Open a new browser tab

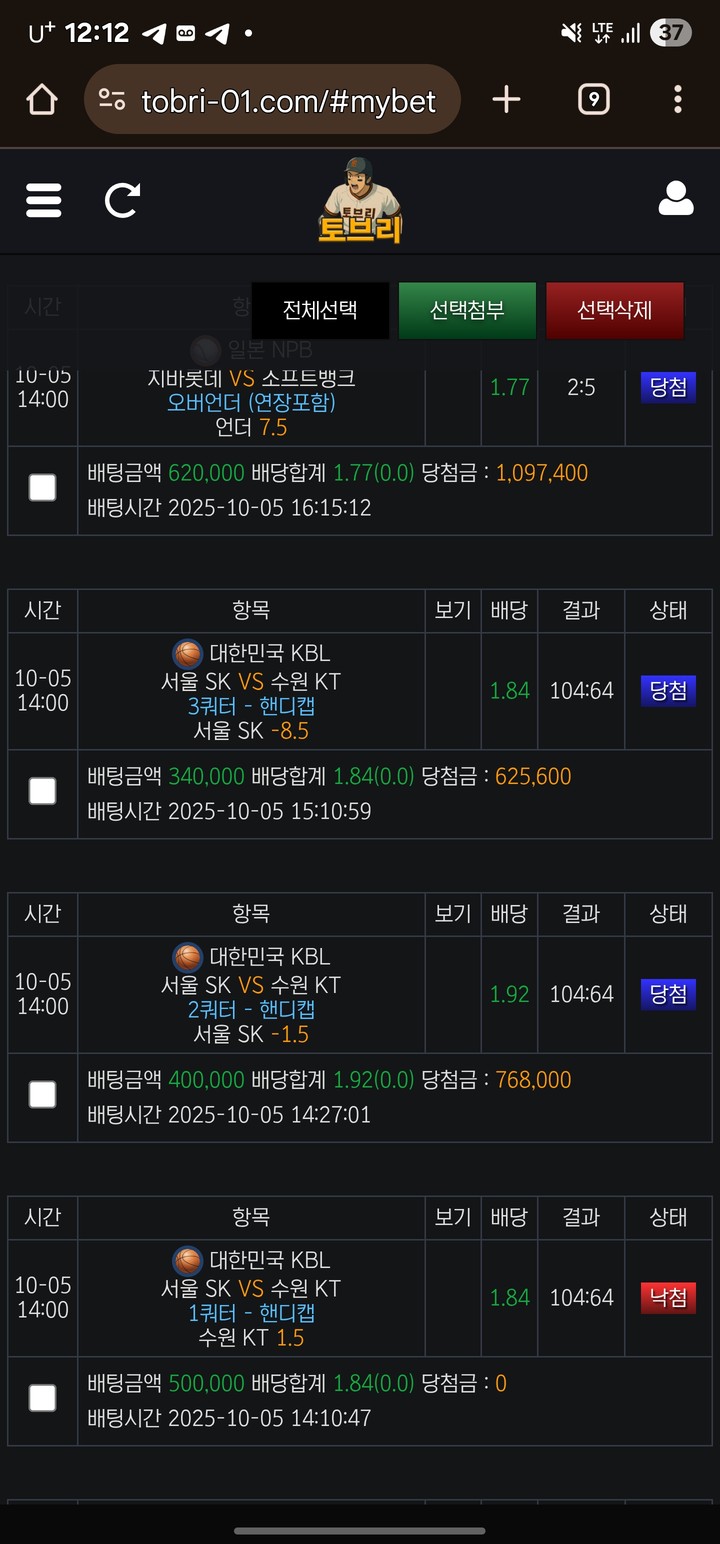pyautogui.click(x=507, y=99)
